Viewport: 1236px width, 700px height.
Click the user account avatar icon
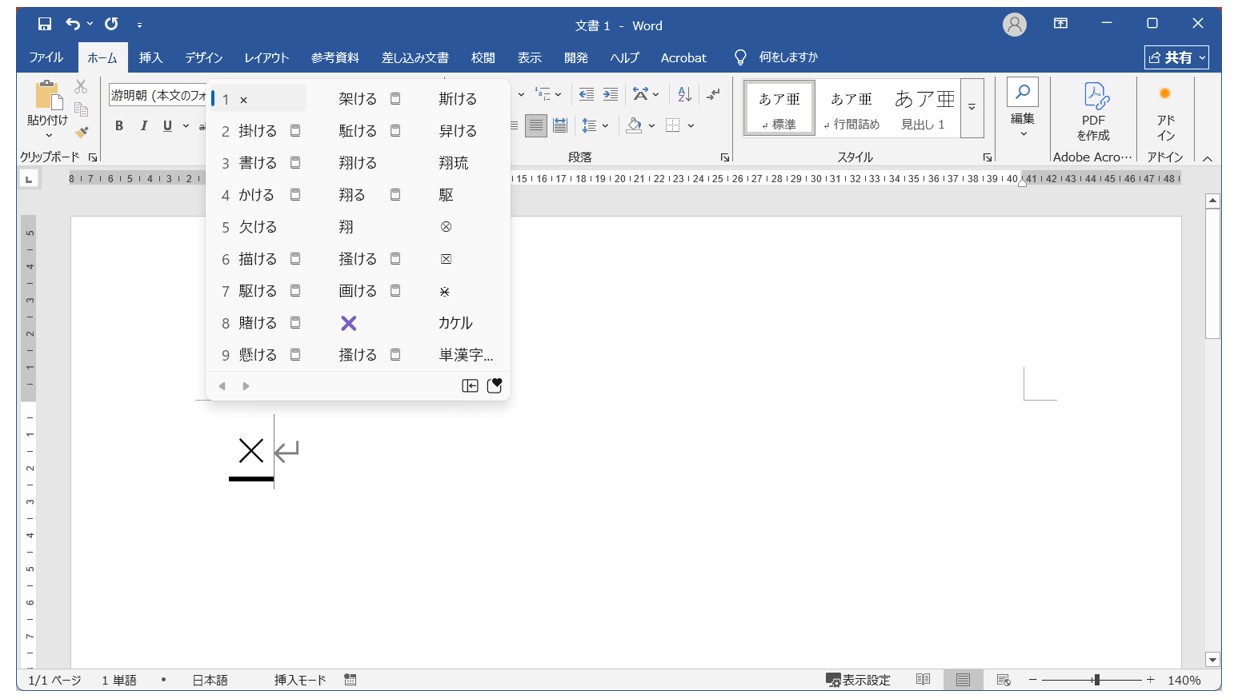(1014, 24)
